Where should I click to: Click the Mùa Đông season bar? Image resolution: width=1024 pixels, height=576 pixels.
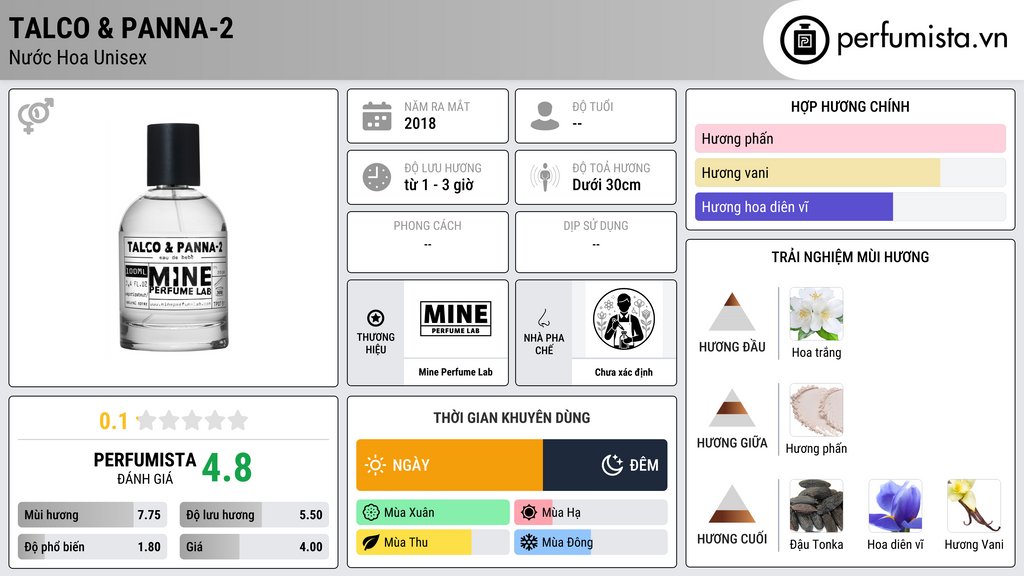point(590,542)
